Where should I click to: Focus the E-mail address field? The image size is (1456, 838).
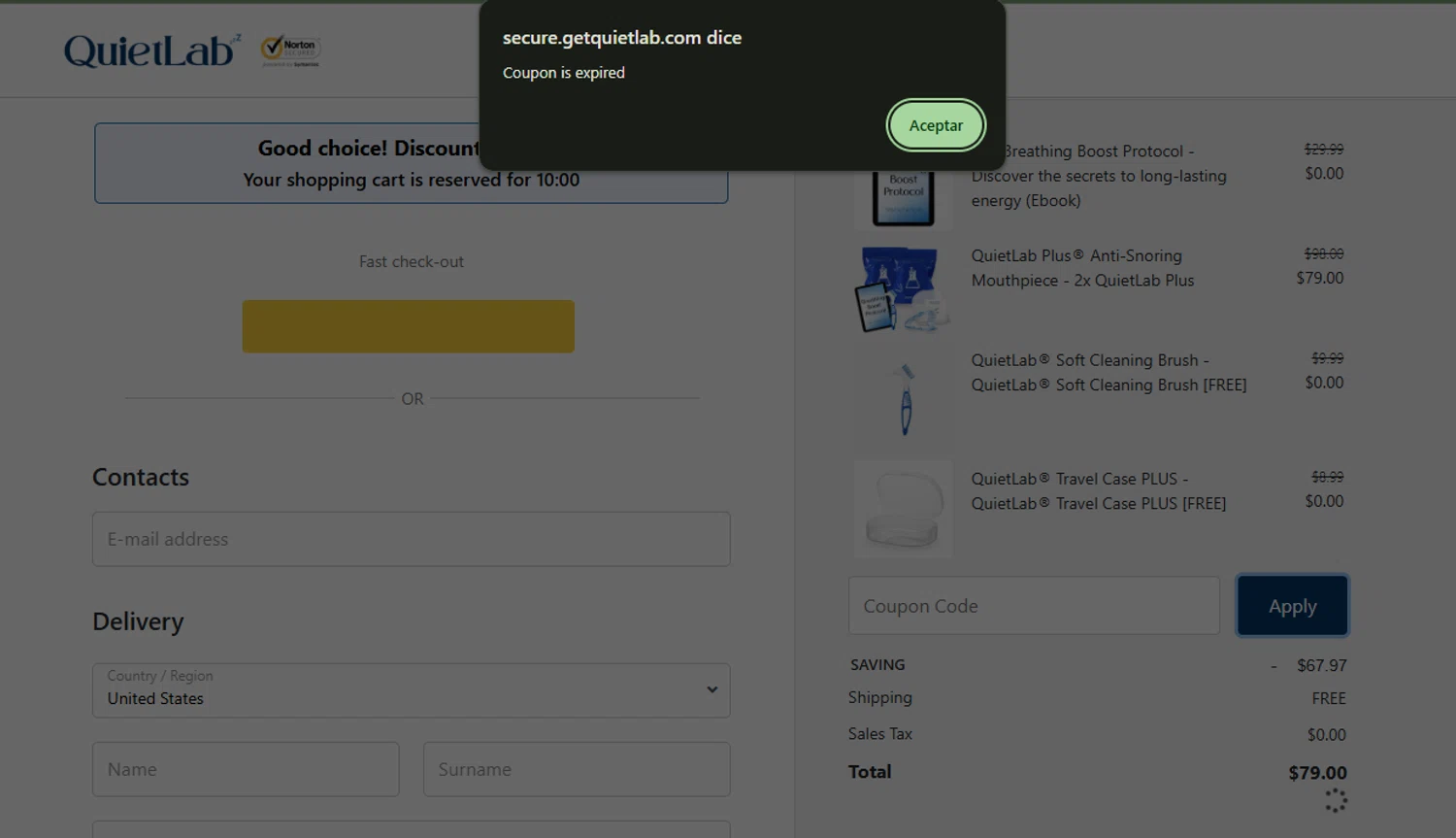412,539
